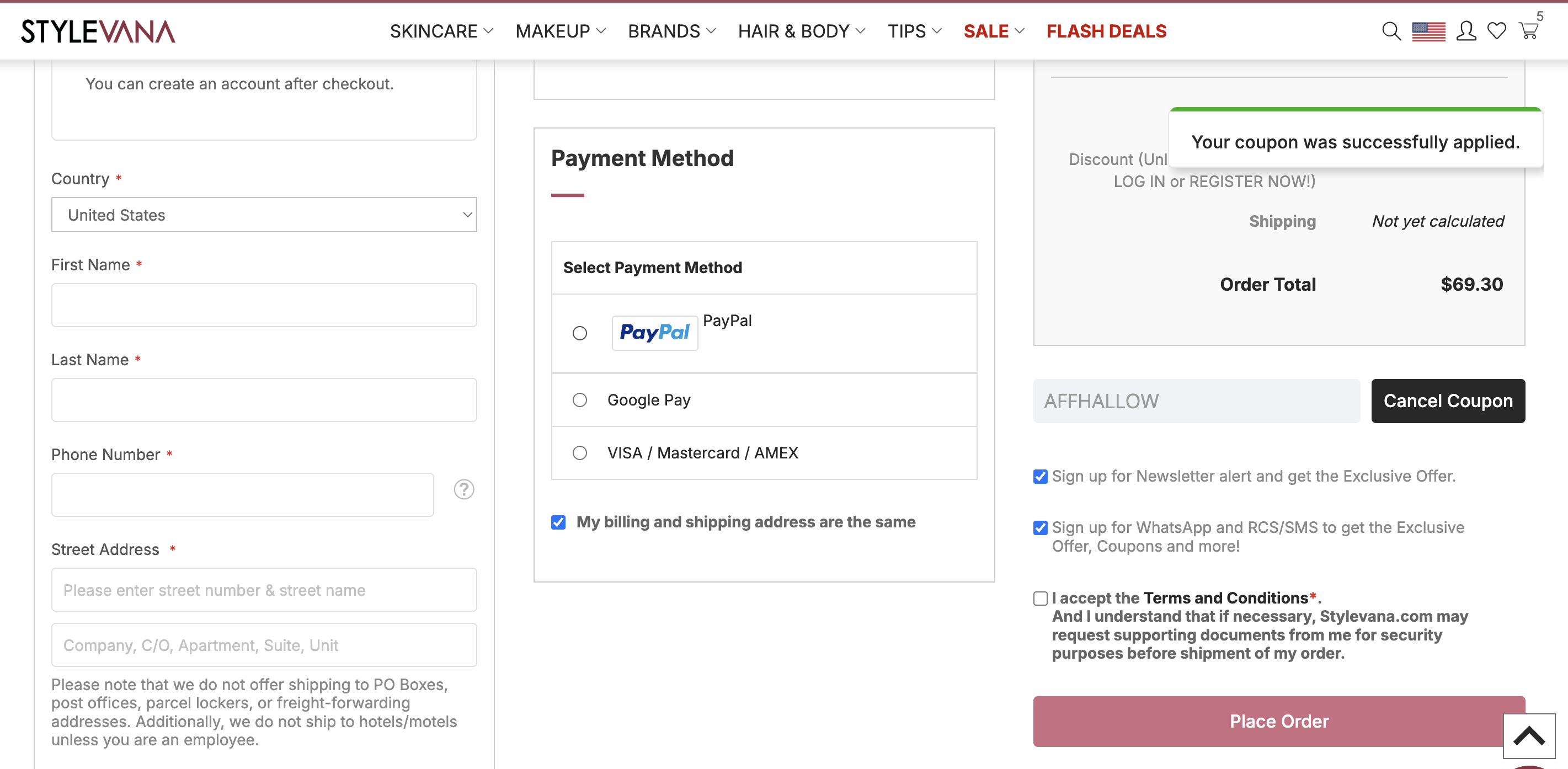The height and width of the screenshot is (769, 1568).
Task: Expand the TIPS menu
Action: click(914, 31)
